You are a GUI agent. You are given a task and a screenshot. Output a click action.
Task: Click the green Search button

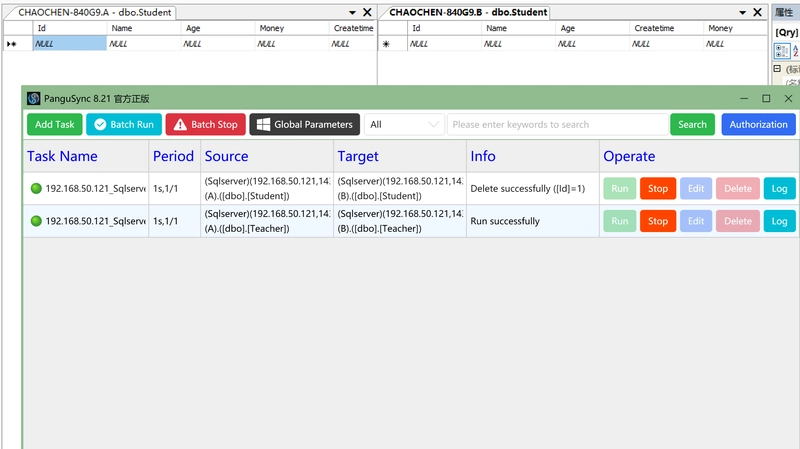click(692, 124)
